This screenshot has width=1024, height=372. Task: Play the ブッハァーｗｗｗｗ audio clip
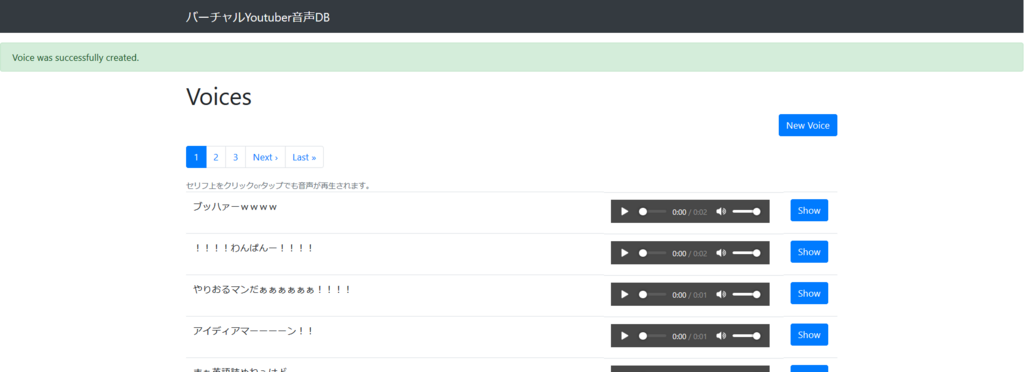624,211
